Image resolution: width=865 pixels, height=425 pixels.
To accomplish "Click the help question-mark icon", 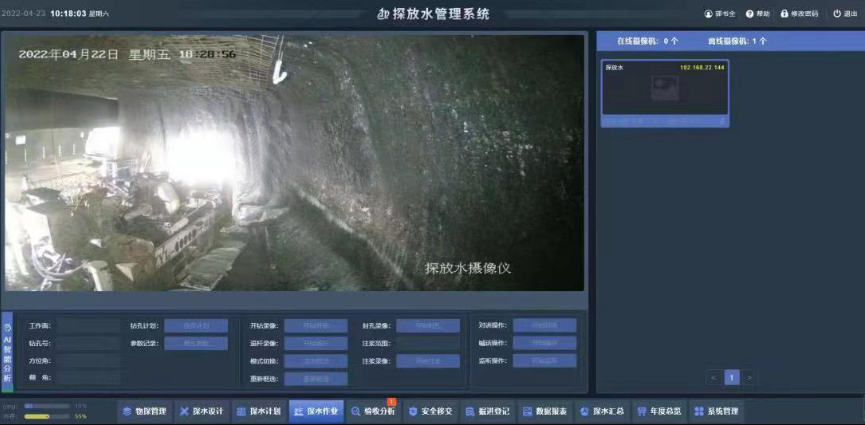I will point(750,14).
